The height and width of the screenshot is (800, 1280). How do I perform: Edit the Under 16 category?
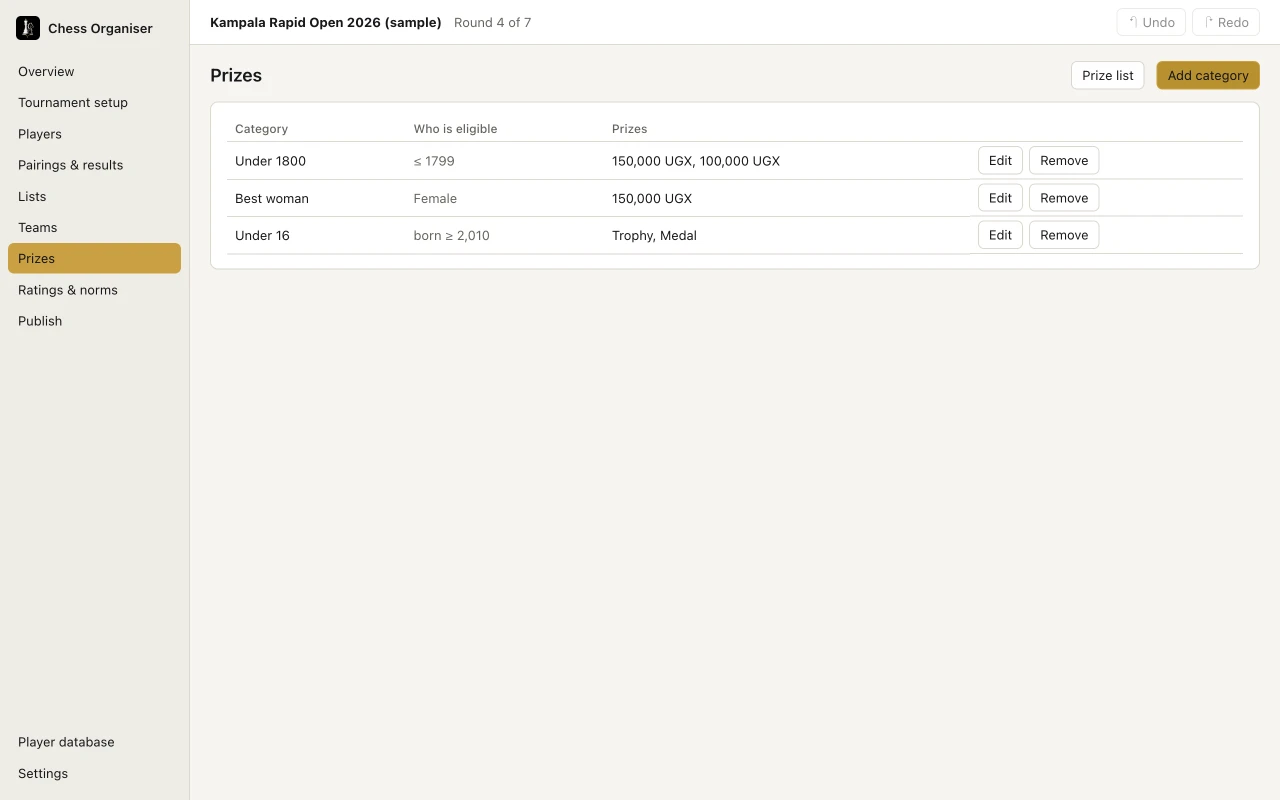click(1000, 235)
